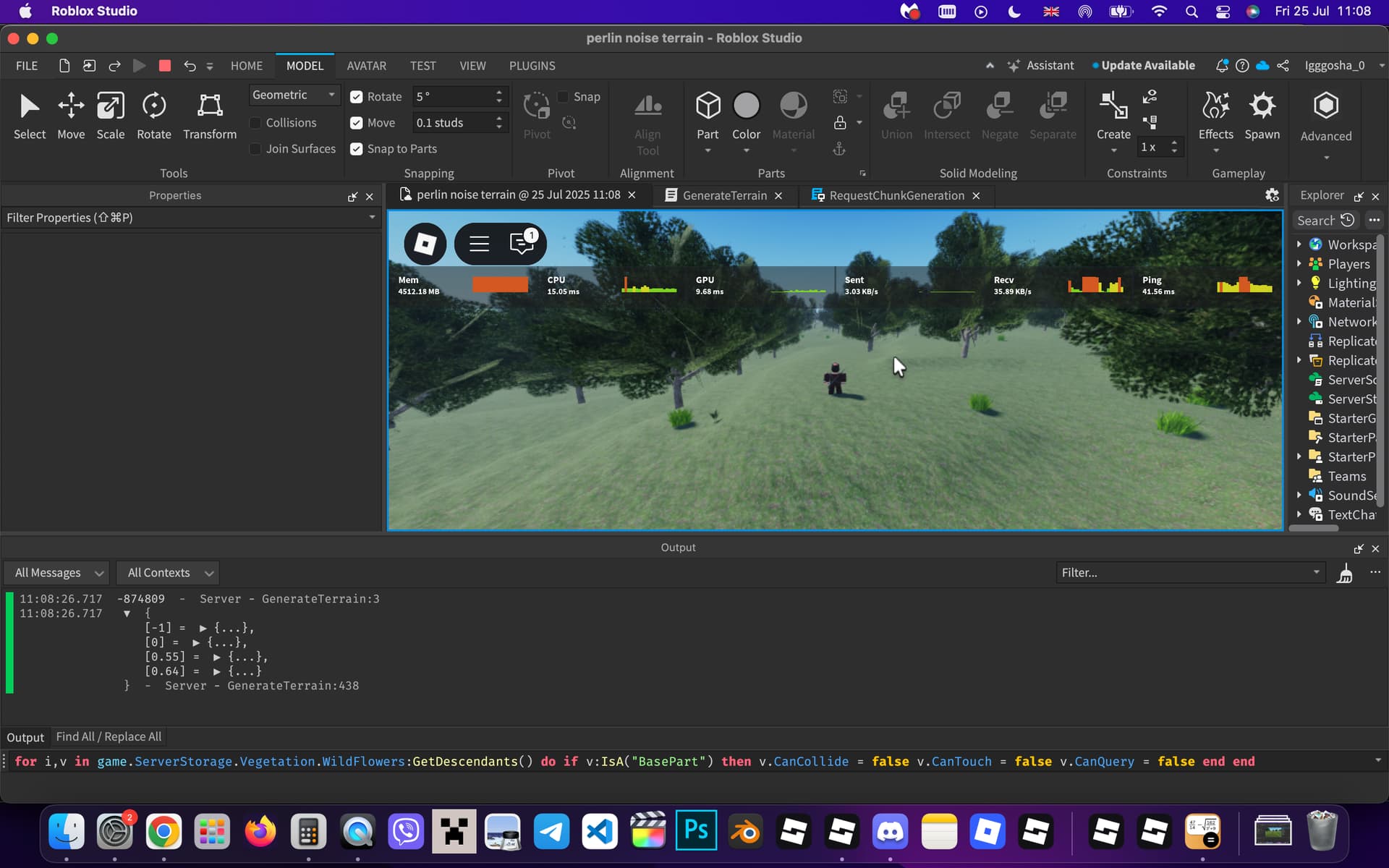Click the Color swatch in Parts

point(746,106)
